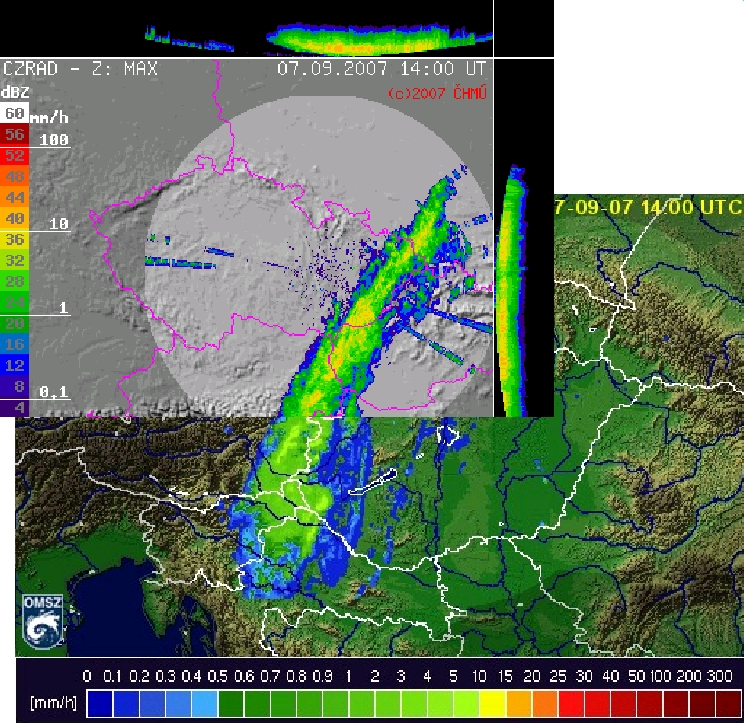Choose the yellow 36 dBZ swatch

14,239
